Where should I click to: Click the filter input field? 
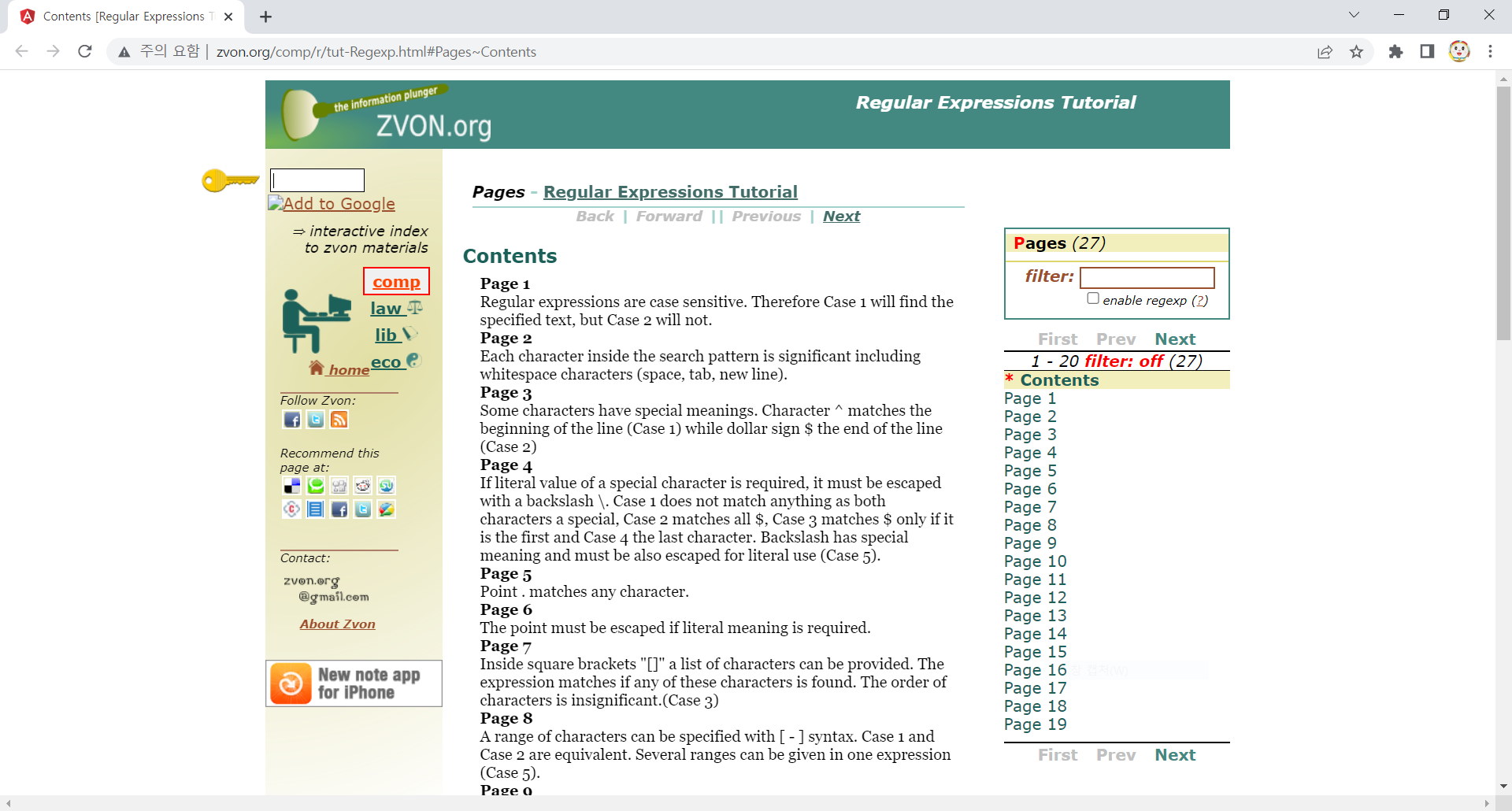pos(1147,277)
